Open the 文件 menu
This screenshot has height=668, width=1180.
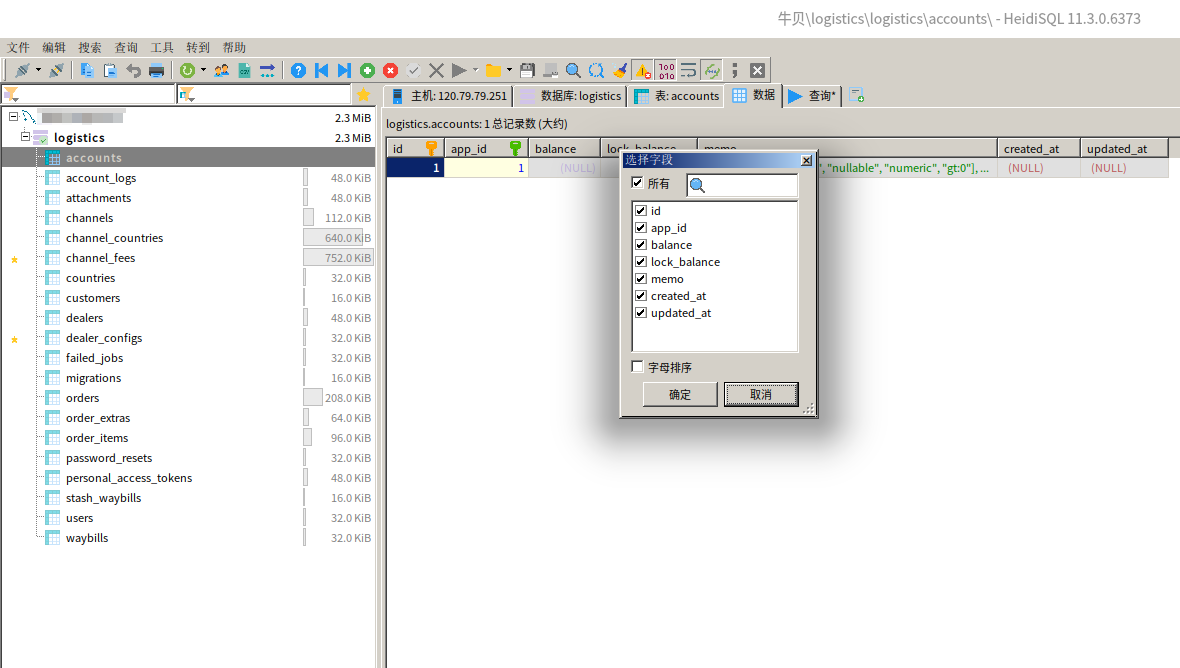pyautogui.click(x=18, y=47)
